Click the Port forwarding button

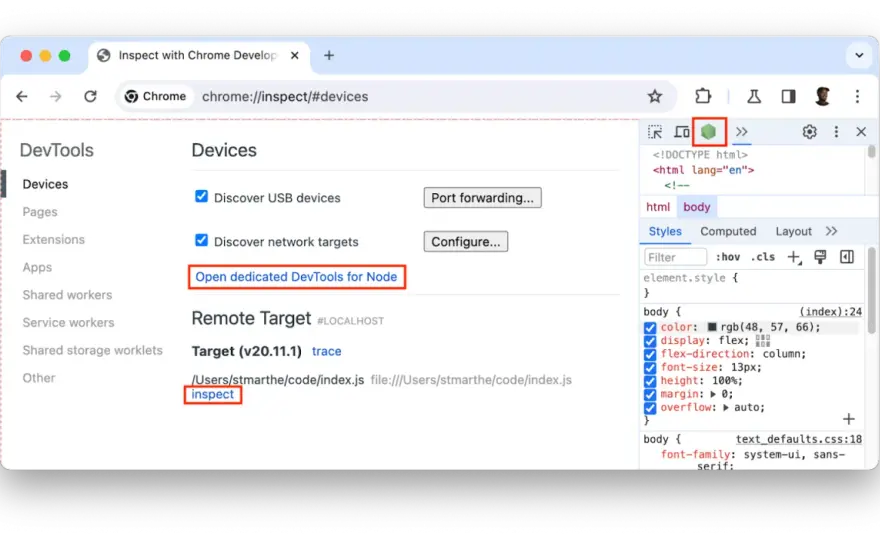tap(483, 198)
